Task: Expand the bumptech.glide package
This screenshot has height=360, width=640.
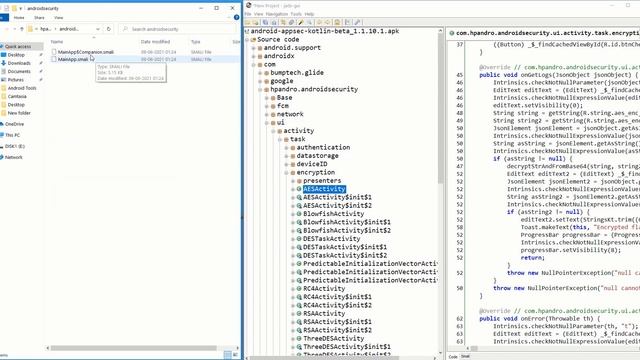Action: coord(260,73)
